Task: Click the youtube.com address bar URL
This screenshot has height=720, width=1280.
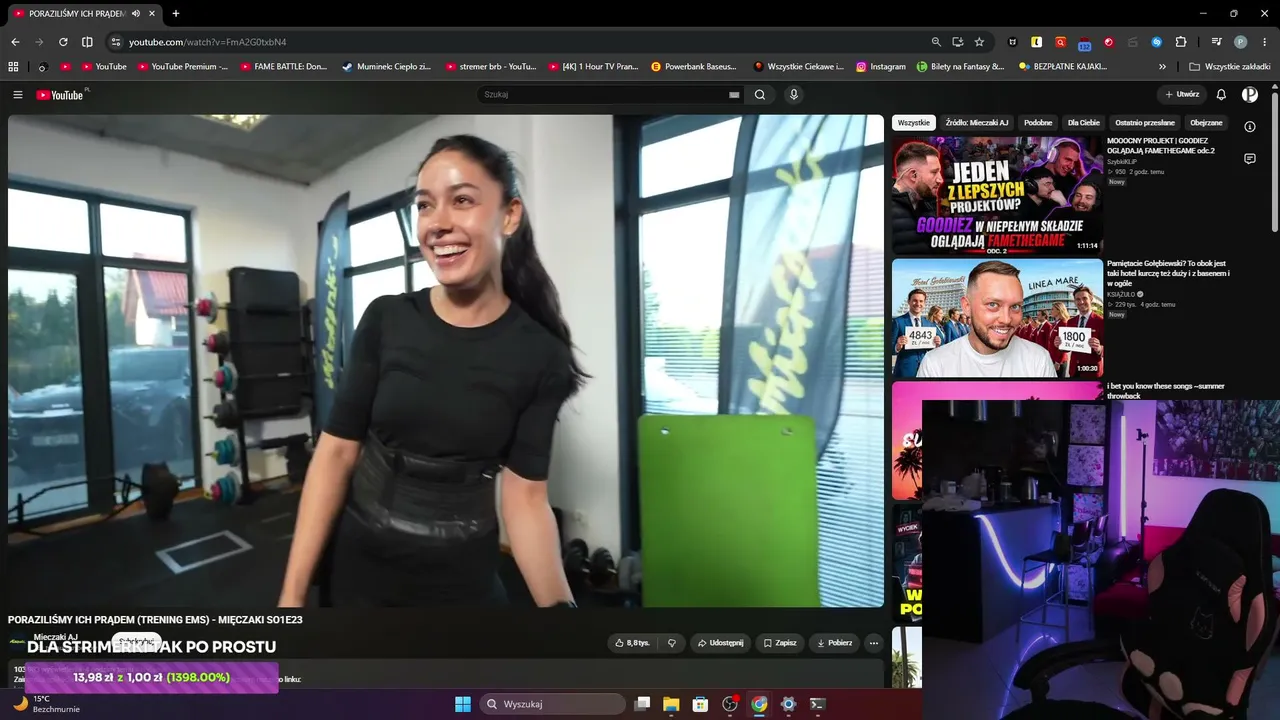Action: [x=207, y=42]
